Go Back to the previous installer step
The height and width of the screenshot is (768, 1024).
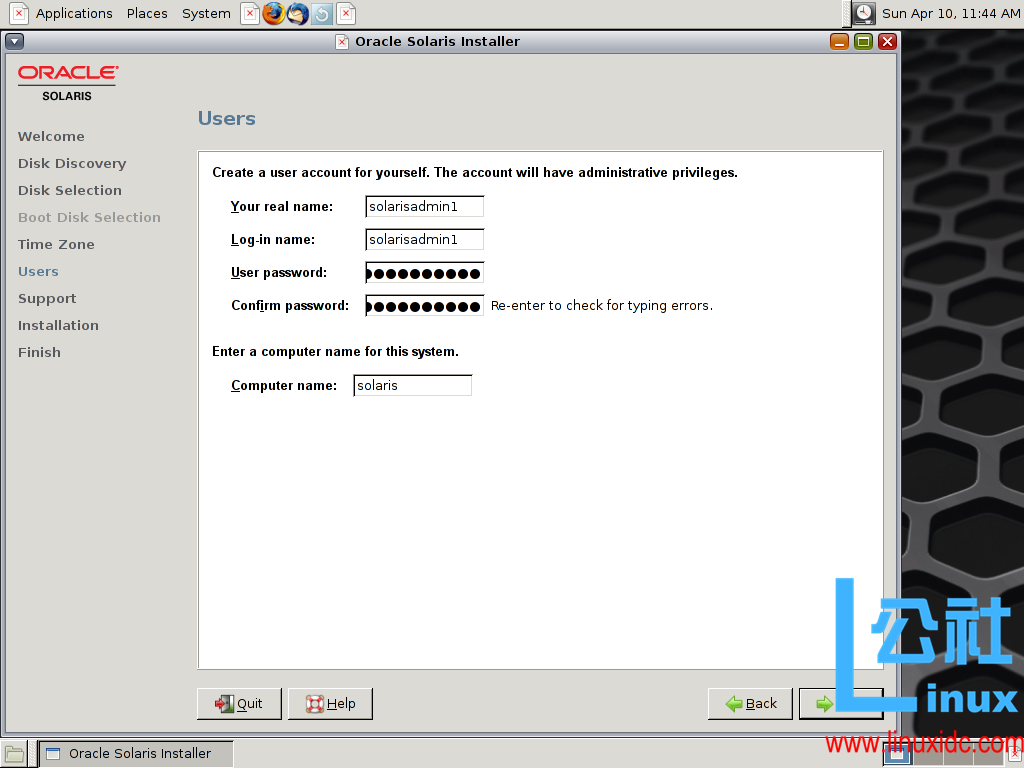(750, 703)
